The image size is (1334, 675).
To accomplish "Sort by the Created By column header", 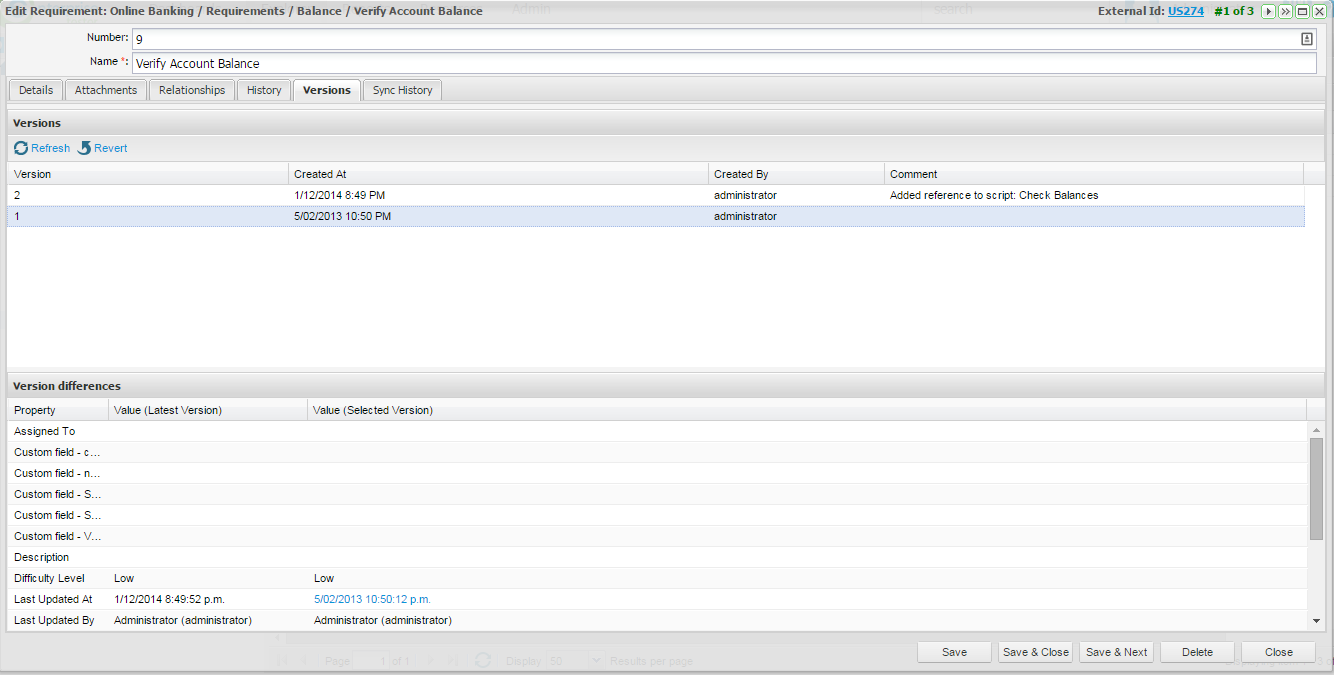I will (795, 174).
